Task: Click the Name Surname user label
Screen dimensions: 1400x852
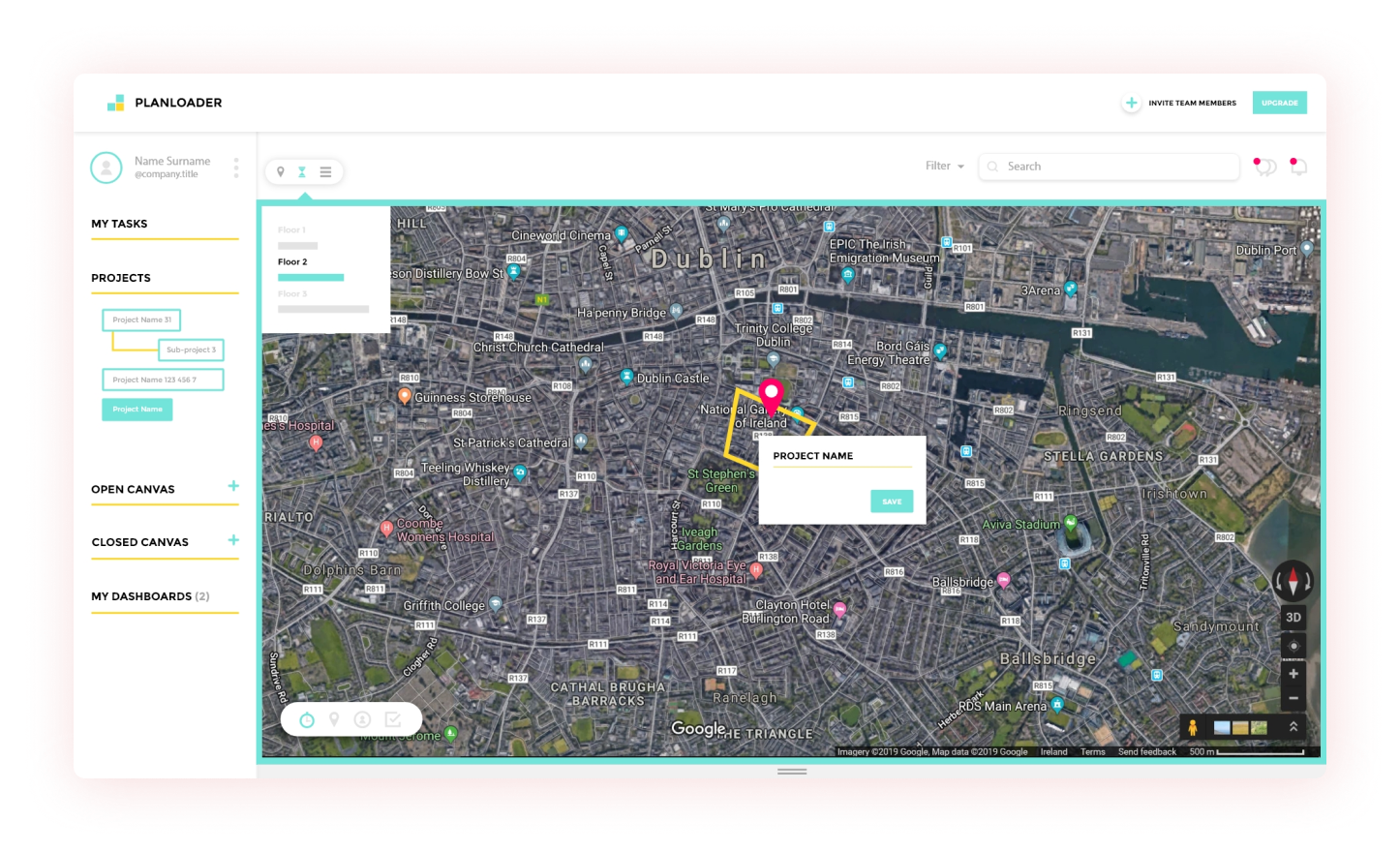Action: (x=172, y=162)
